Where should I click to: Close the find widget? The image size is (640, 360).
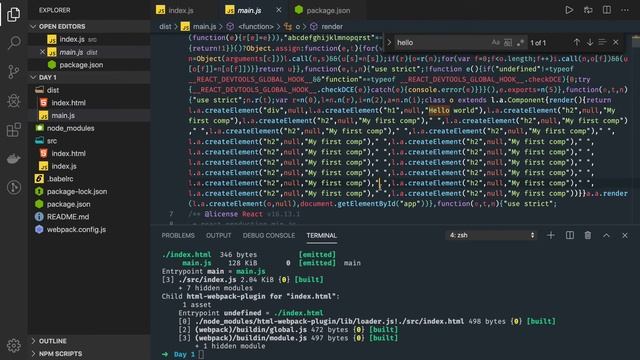[x=616, y=42]
